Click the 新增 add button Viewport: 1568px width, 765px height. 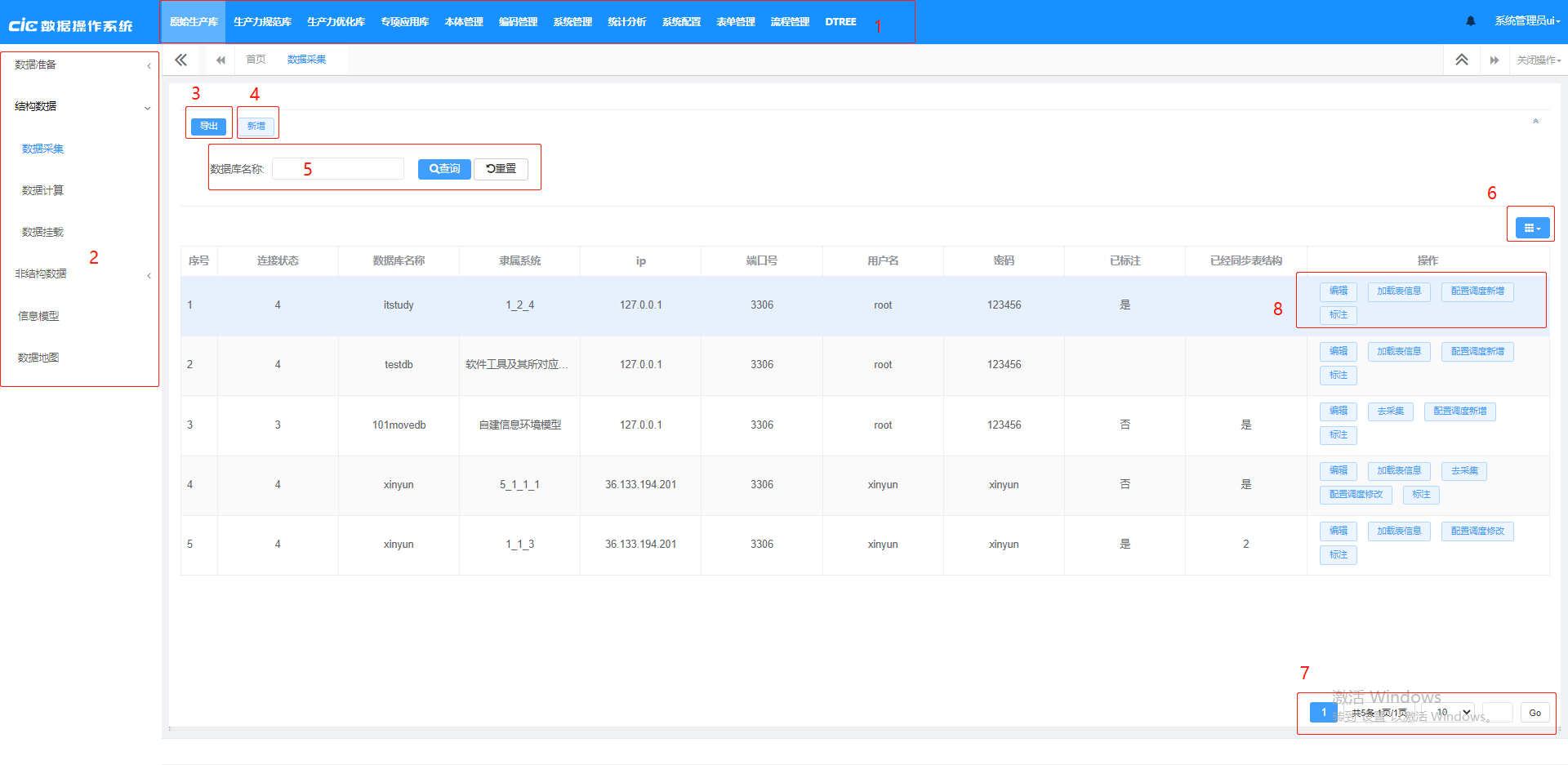[x=256, y=126]
